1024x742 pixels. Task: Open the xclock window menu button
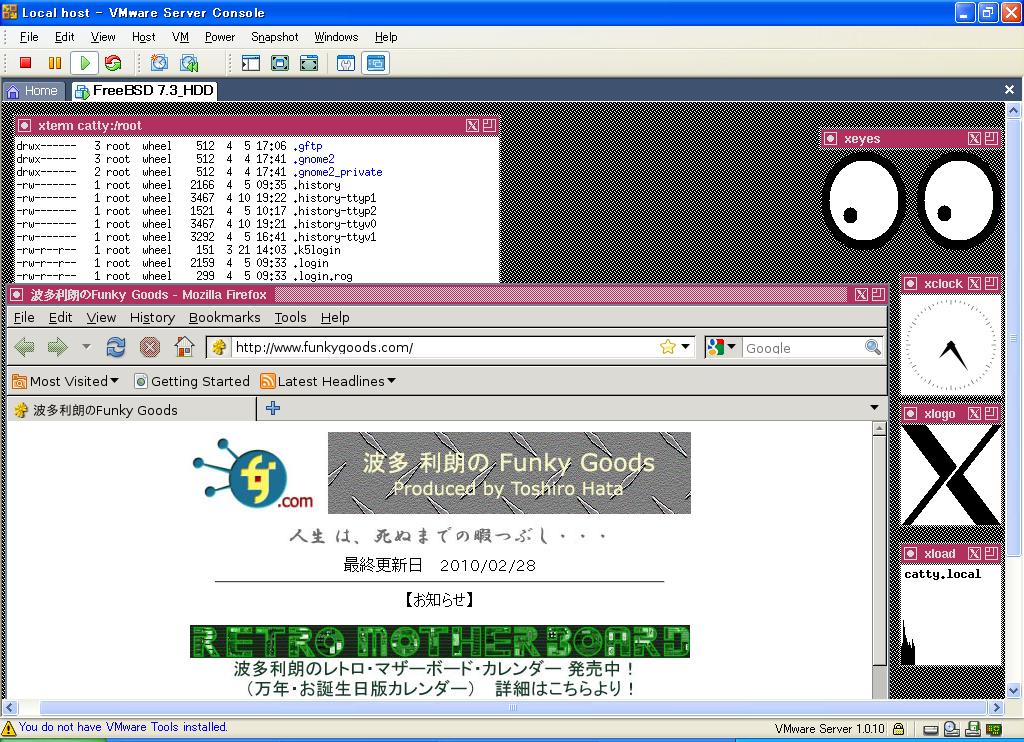910,283
